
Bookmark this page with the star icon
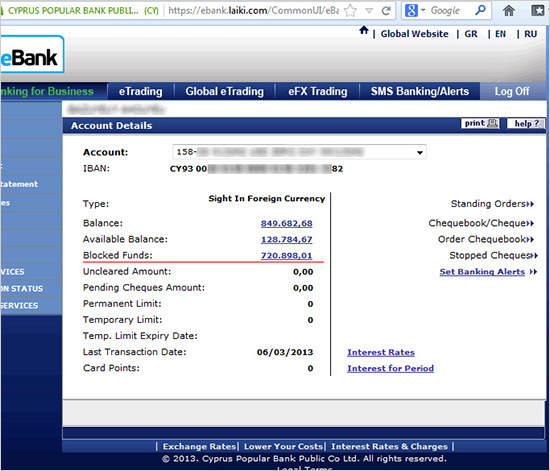350,11
